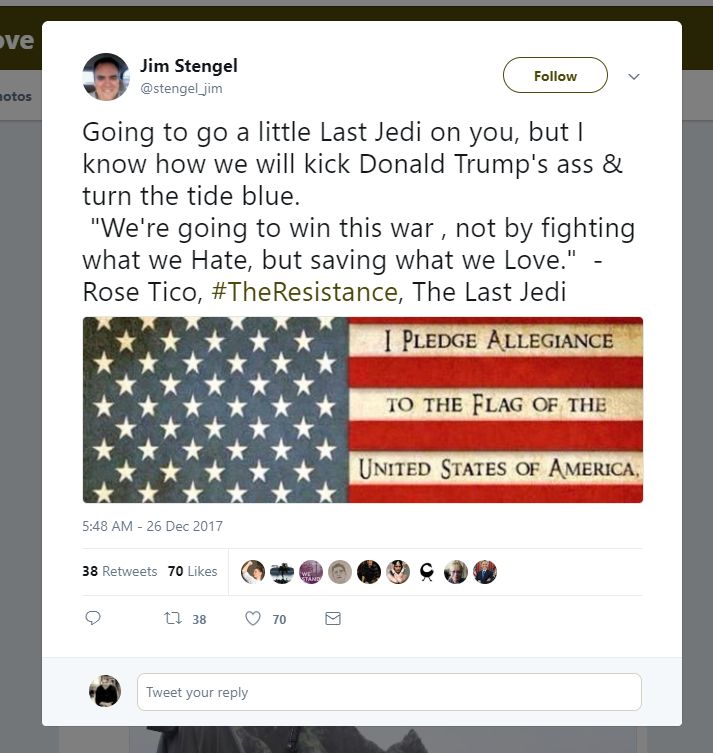Image resolution: width=713 pixels, height=753 pixels.
Task: Open the #TheResistance hashtag link
Action: pos(304,291)
